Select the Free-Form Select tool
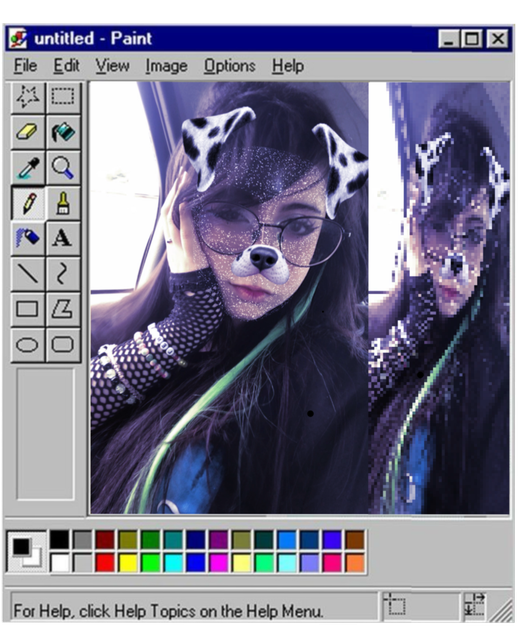 [28, 96]
